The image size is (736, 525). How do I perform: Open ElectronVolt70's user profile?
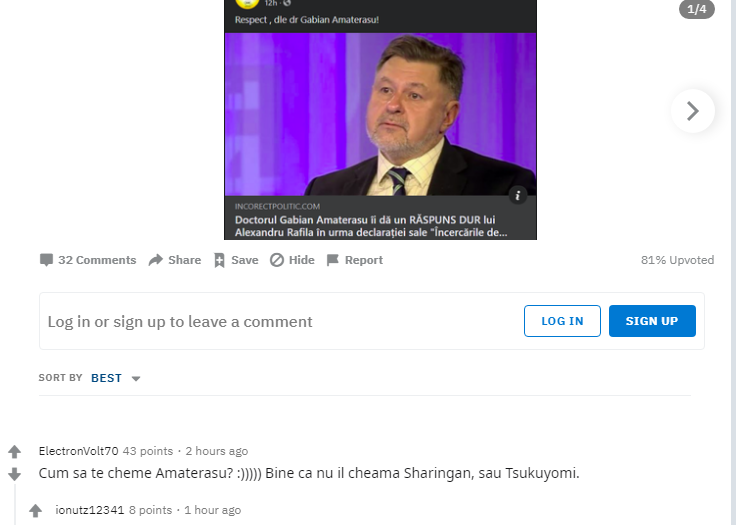78,451
